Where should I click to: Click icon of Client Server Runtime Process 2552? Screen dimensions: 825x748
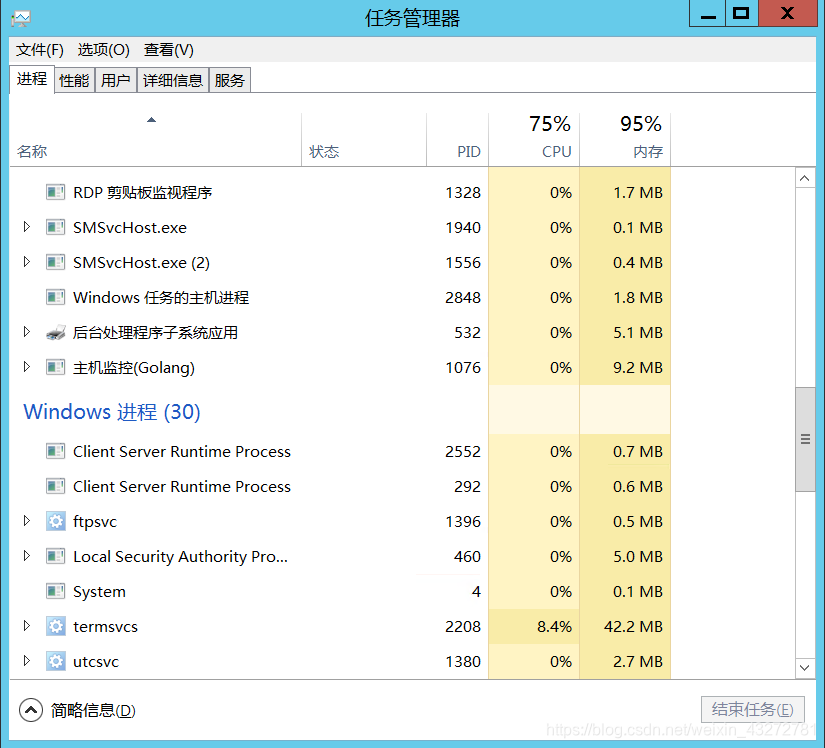click(55, 451)
